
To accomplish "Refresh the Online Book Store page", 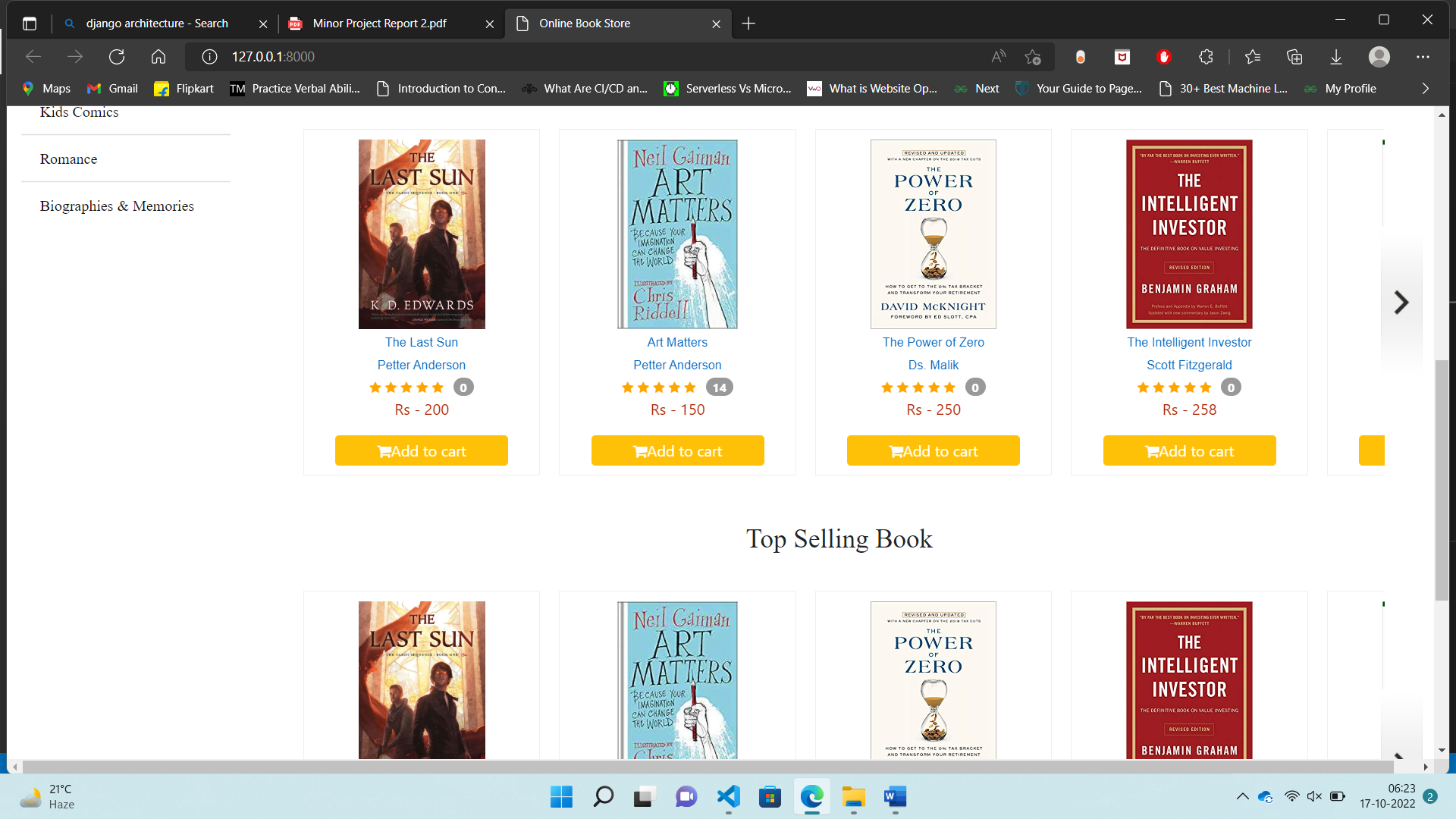I will 117,56.
